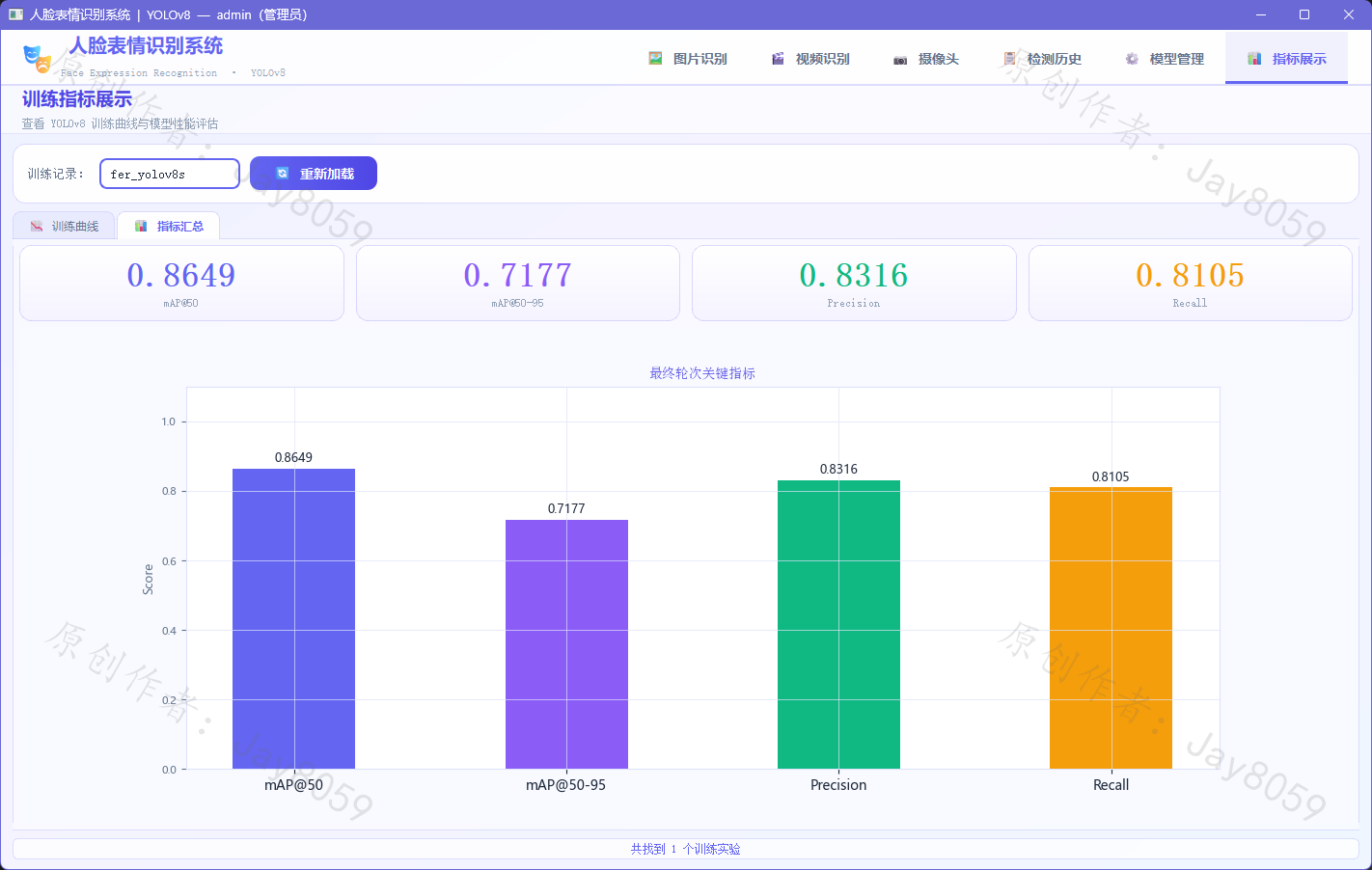This screenshot has width=1372, height=870.
Task: Click the camera icon beside 摄像头
Action: click(900, 60)
